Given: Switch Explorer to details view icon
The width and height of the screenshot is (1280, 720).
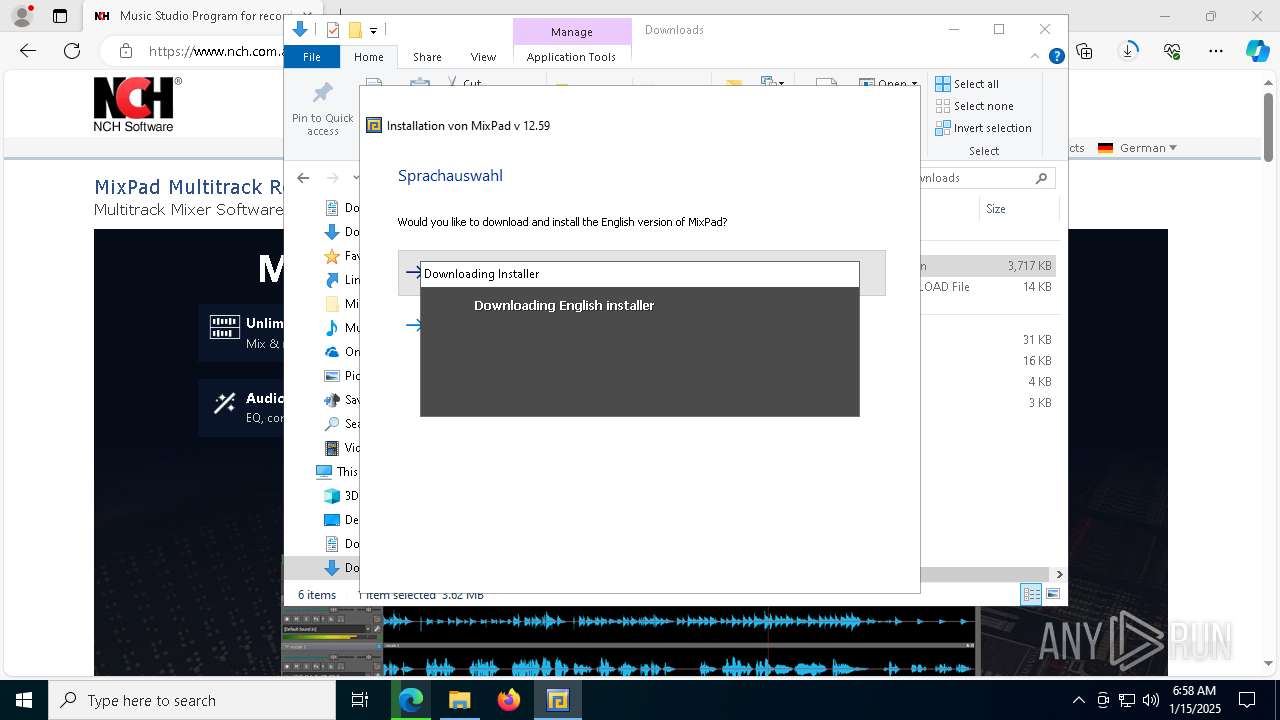Looking at the screenshot, I should pos(1031,595).
